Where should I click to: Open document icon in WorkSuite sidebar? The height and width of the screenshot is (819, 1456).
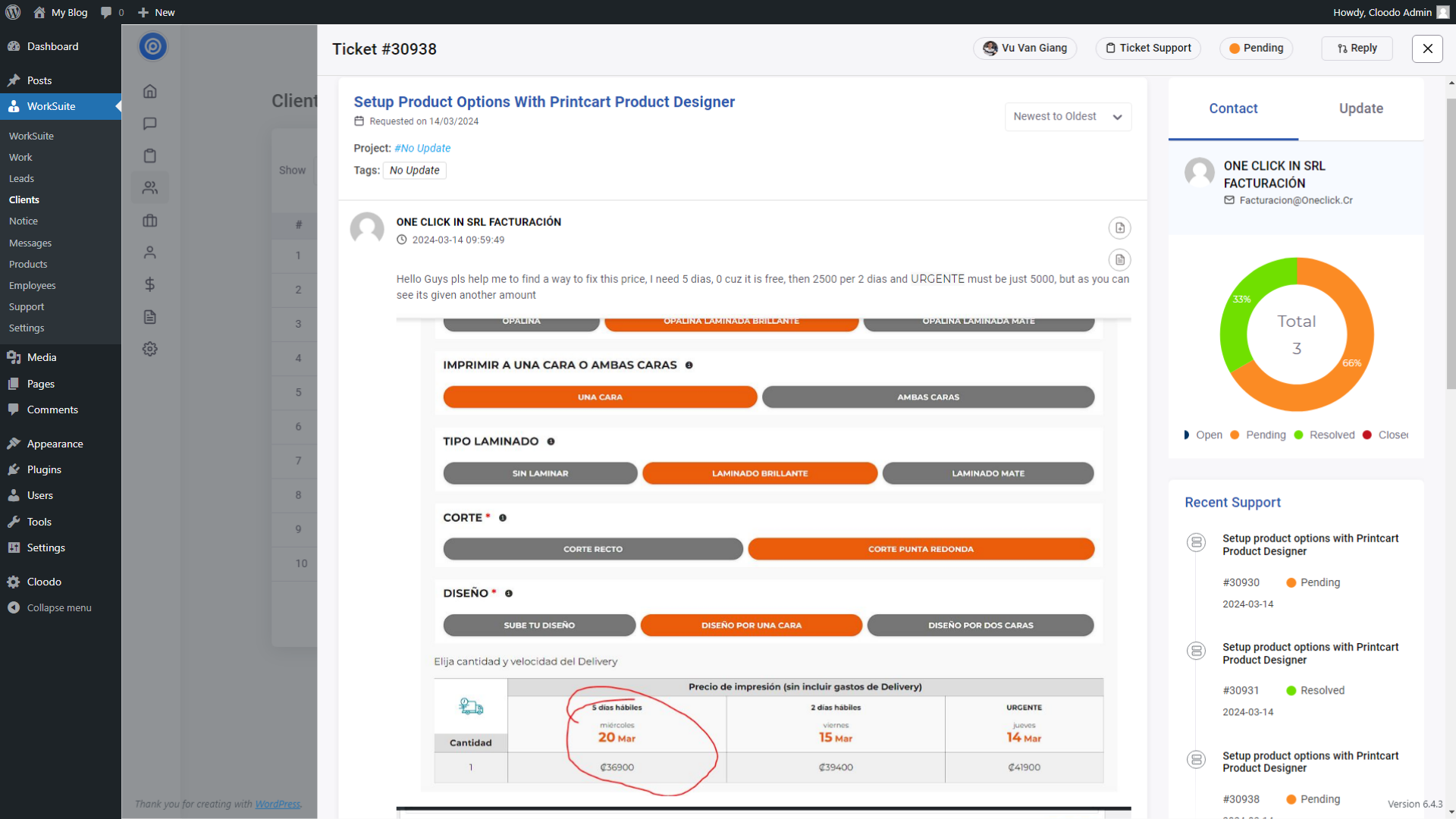point(150,317)
